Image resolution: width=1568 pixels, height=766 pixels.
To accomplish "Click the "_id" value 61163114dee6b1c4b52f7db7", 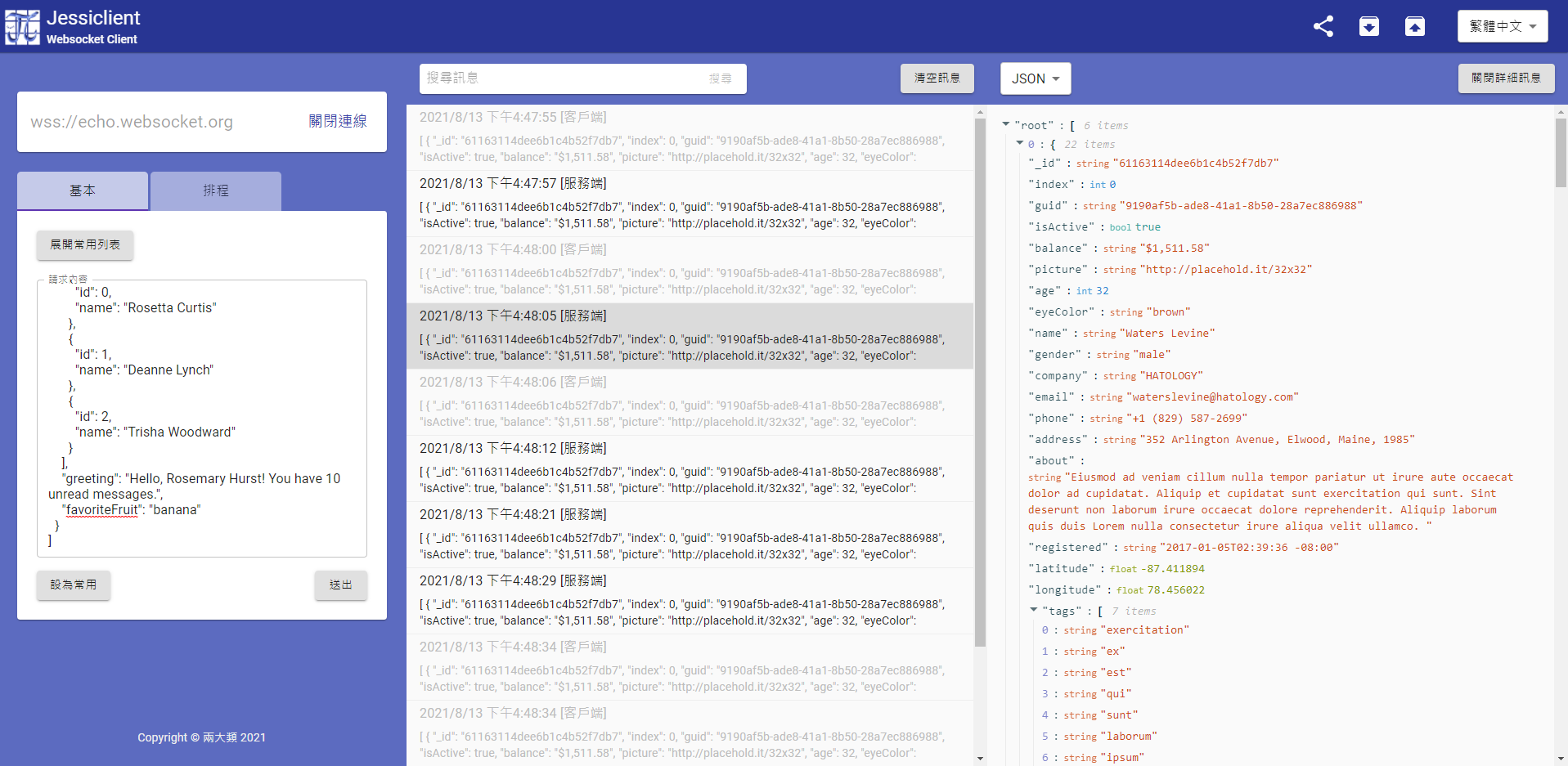I will tap(1196, 164).
